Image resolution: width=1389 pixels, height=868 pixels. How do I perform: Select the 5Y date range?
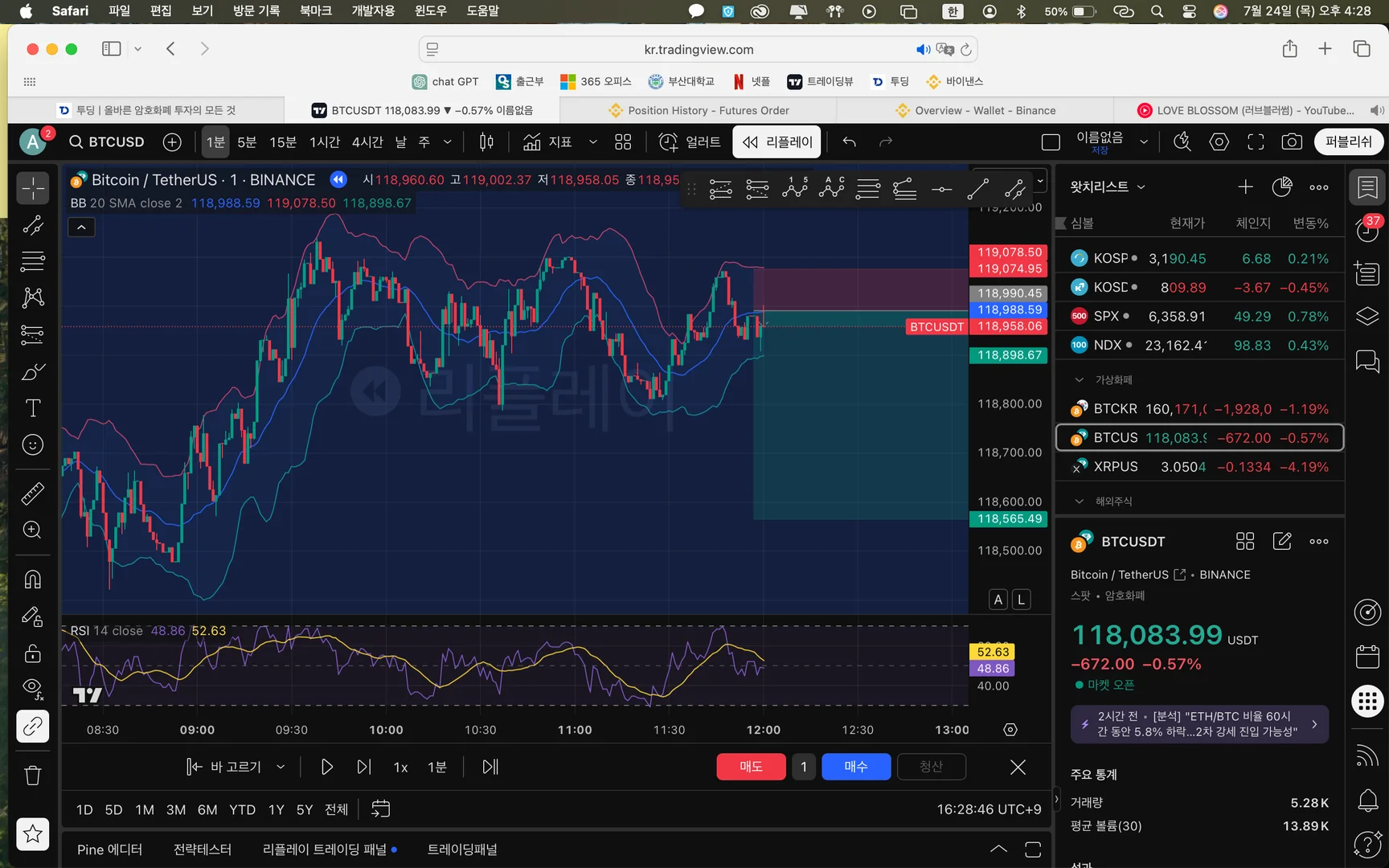point(305,809)
